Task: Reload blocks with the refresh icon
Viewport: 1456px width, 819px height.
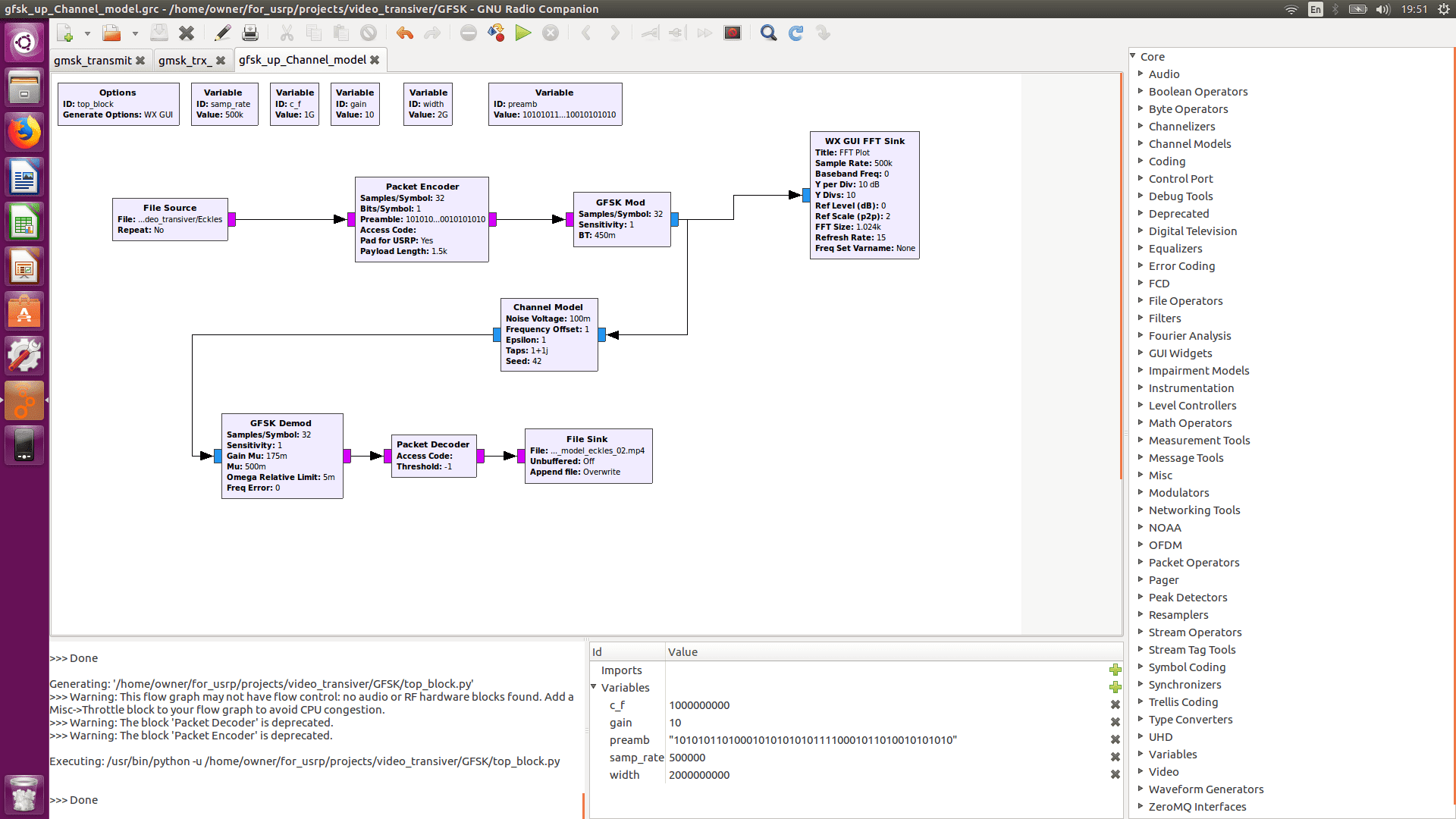Action: click(795, 33)
